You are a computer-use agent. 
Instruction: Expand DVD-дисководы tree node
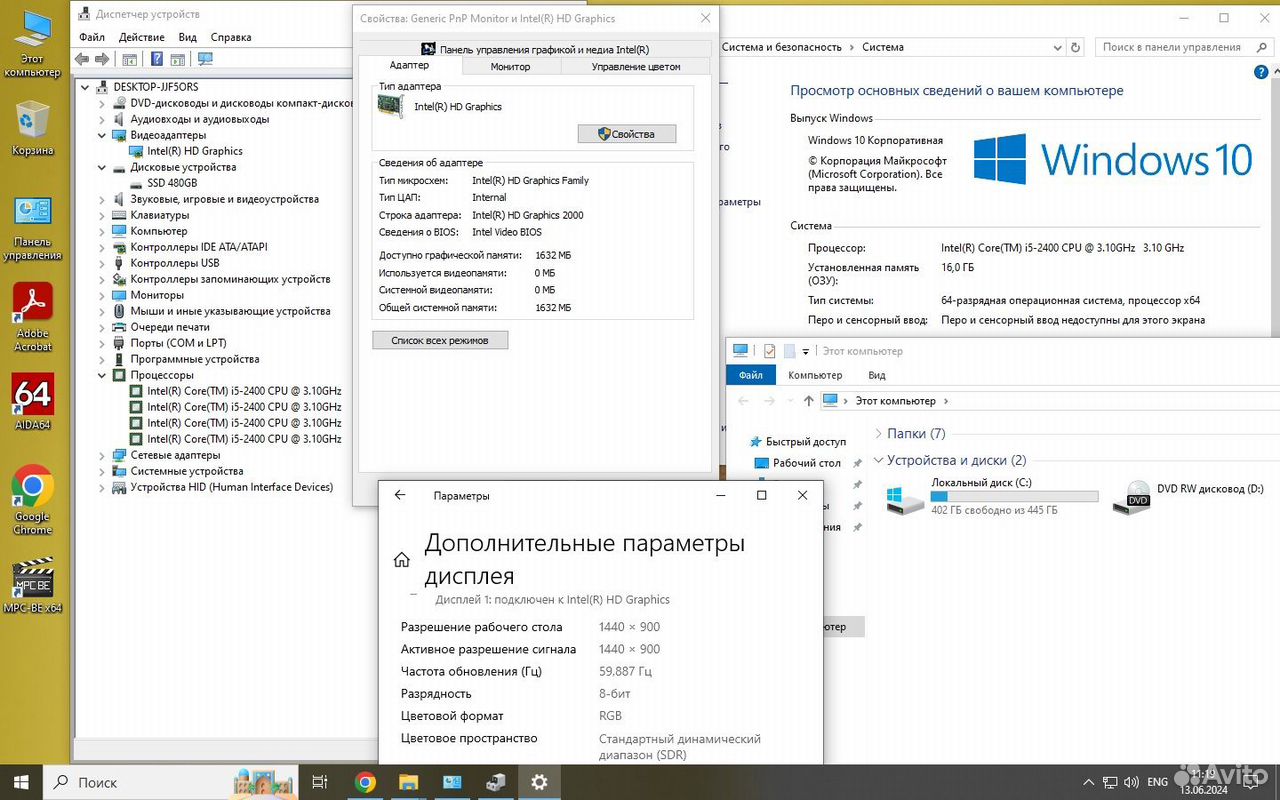[x=102, y=103]
